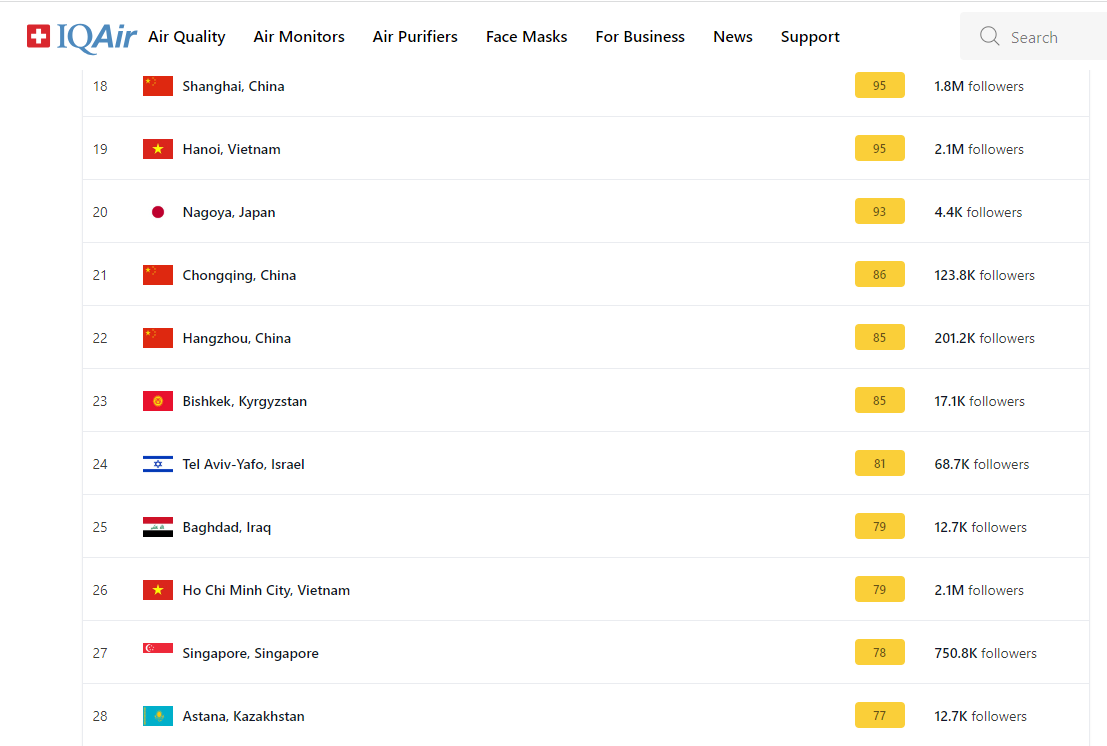This screenshot has height=746, width=1107.
Task: Open the Shanghai, China city link
Action: pos(233,86)
